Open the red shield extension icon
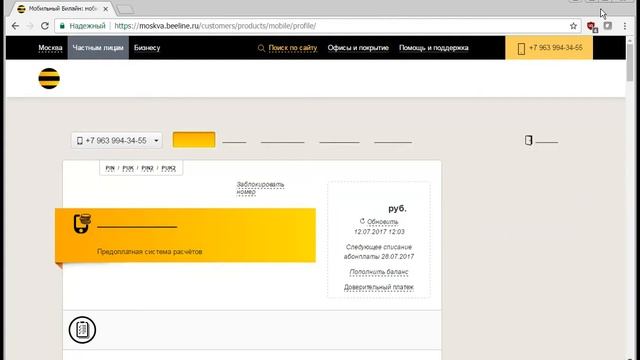The height and width of the screenshot is (360, 640). click(x=592, y=27)
